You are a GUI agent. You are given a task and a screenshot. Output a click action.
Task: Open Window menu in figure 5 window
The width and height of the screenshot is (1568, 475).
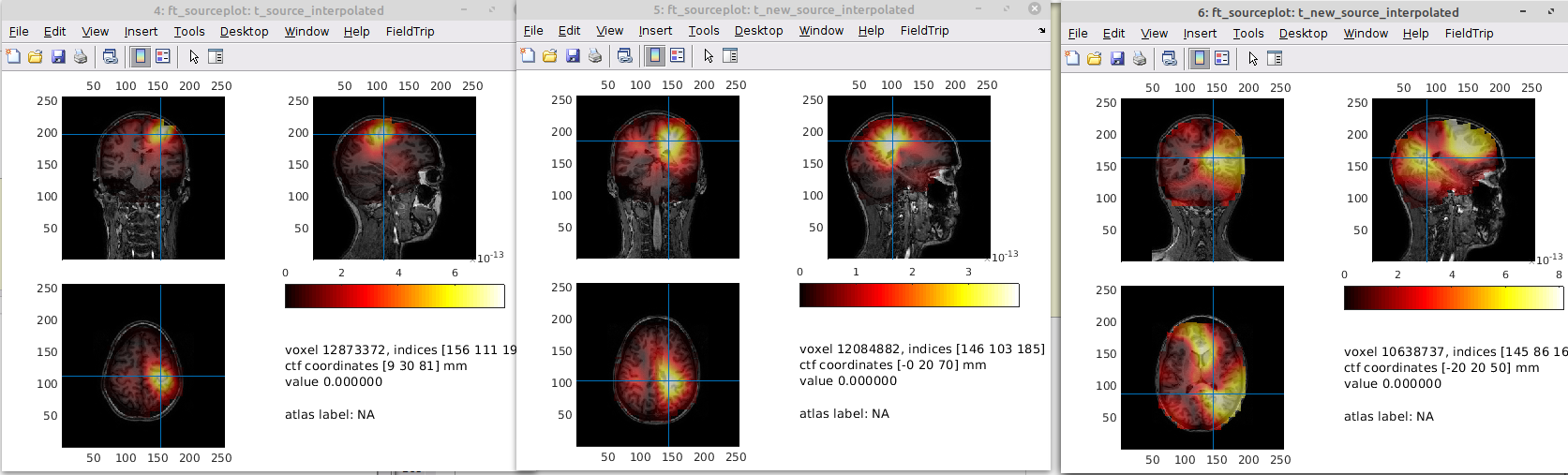pos(821,30)
